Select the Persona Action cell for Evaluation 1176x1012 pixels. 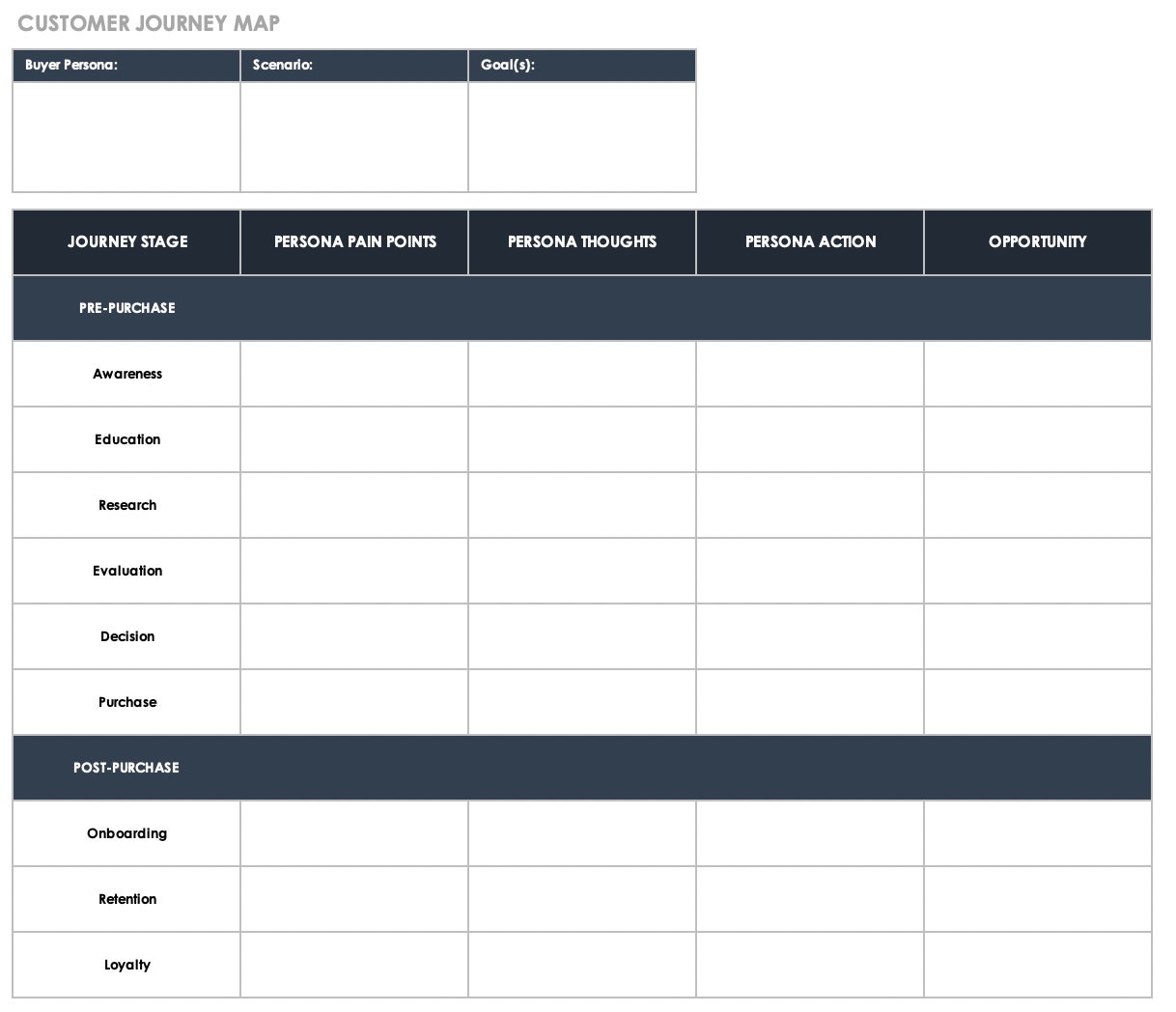(810, 571)
